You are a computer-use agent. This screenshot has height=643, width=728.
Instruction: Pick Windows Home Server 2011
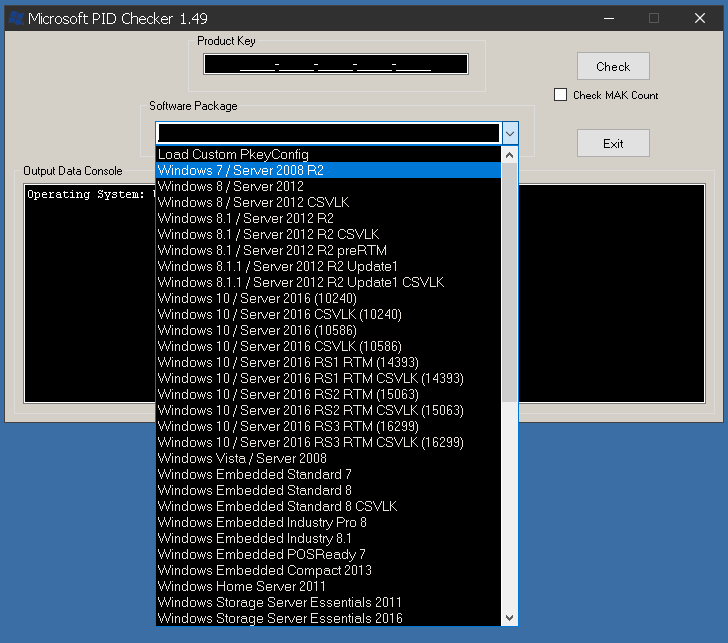point(328,587)
